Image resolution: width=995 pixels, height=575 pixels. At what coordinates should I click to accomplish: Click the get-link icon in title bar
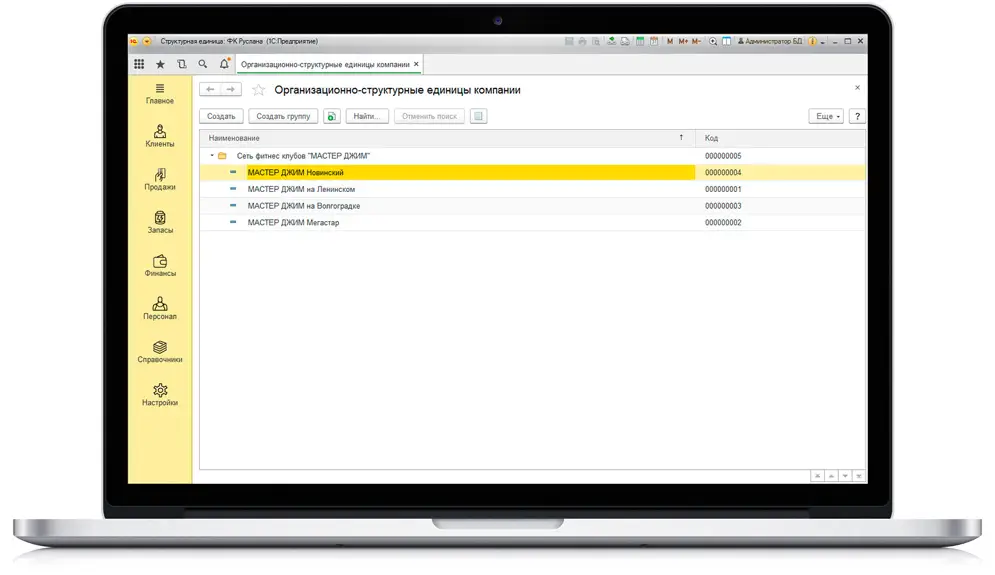[612, 41]
